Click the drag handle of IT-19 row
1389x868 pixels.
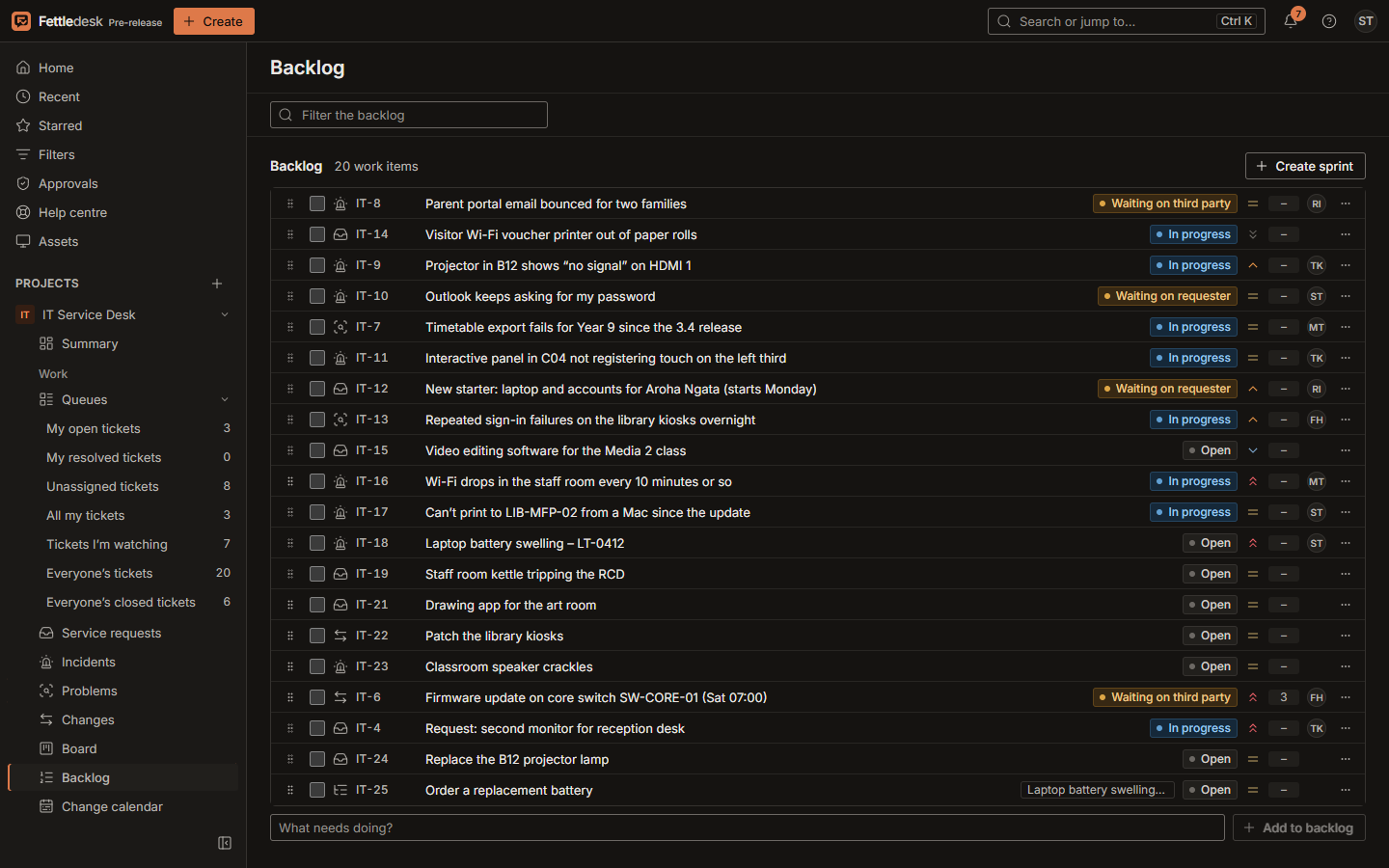290,574
